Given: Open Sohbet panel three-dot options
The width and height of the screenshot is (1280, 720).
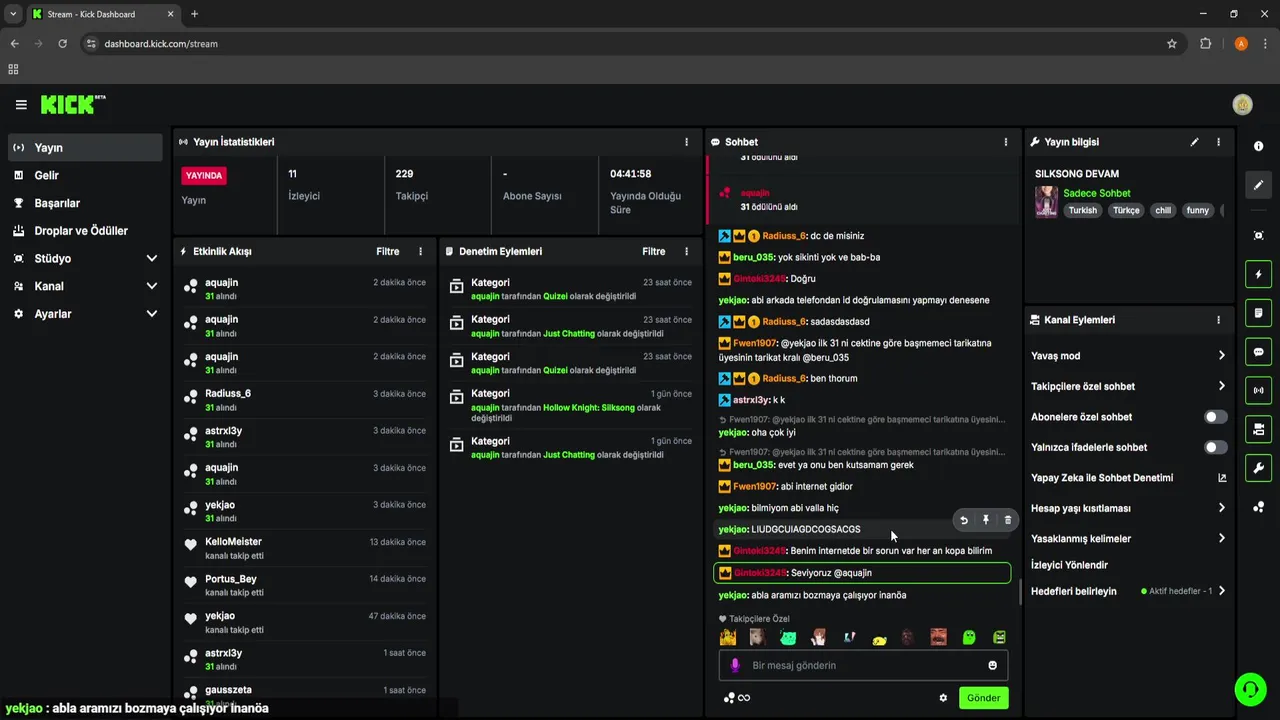Looking at the screenshot, I should coord(1006,142).
